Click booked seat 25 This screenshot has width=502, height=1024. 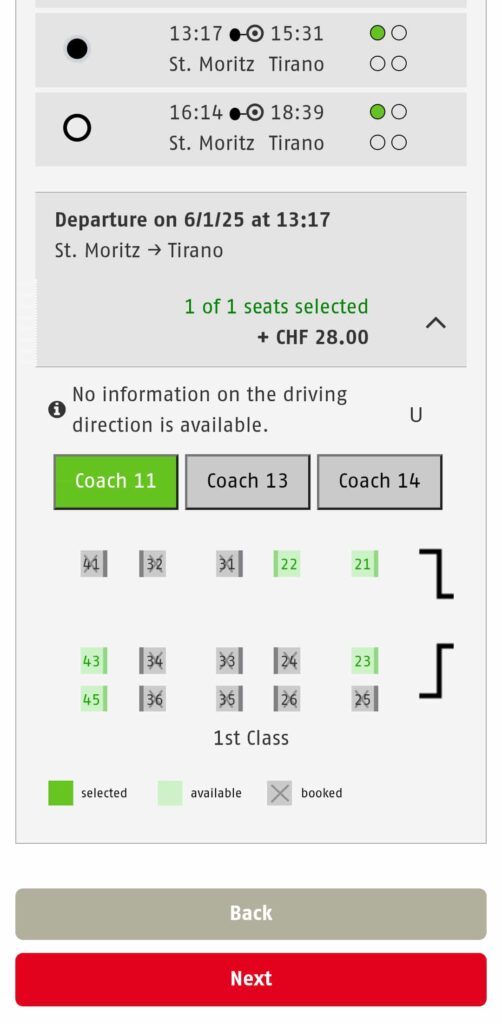tap(364, 699)
